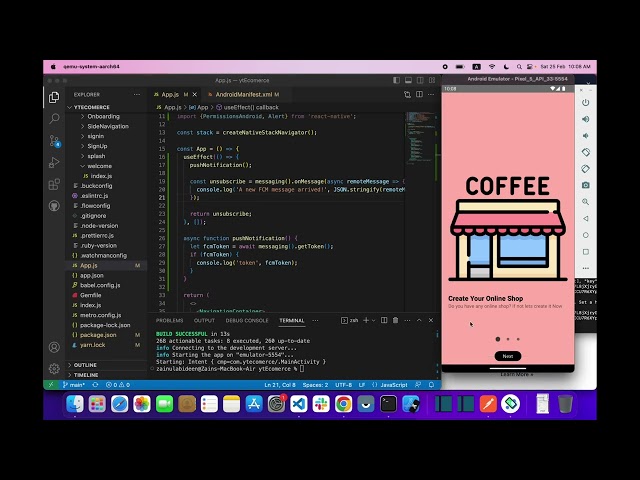Click the Ln 21, Col 8 indicator
This screenshot has height=480, width=640.
(280, 384)
